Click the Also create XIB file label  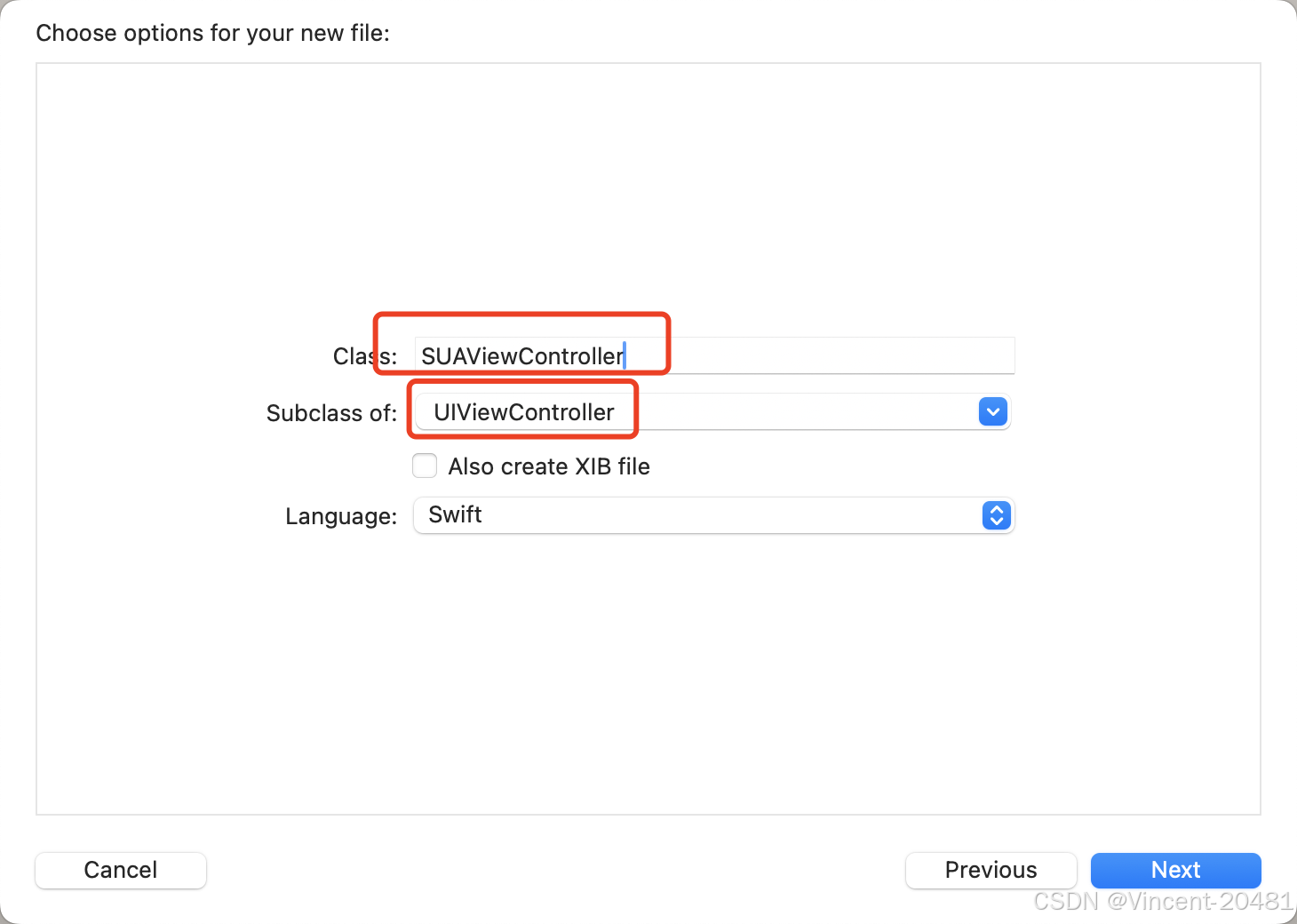point(549,466)
